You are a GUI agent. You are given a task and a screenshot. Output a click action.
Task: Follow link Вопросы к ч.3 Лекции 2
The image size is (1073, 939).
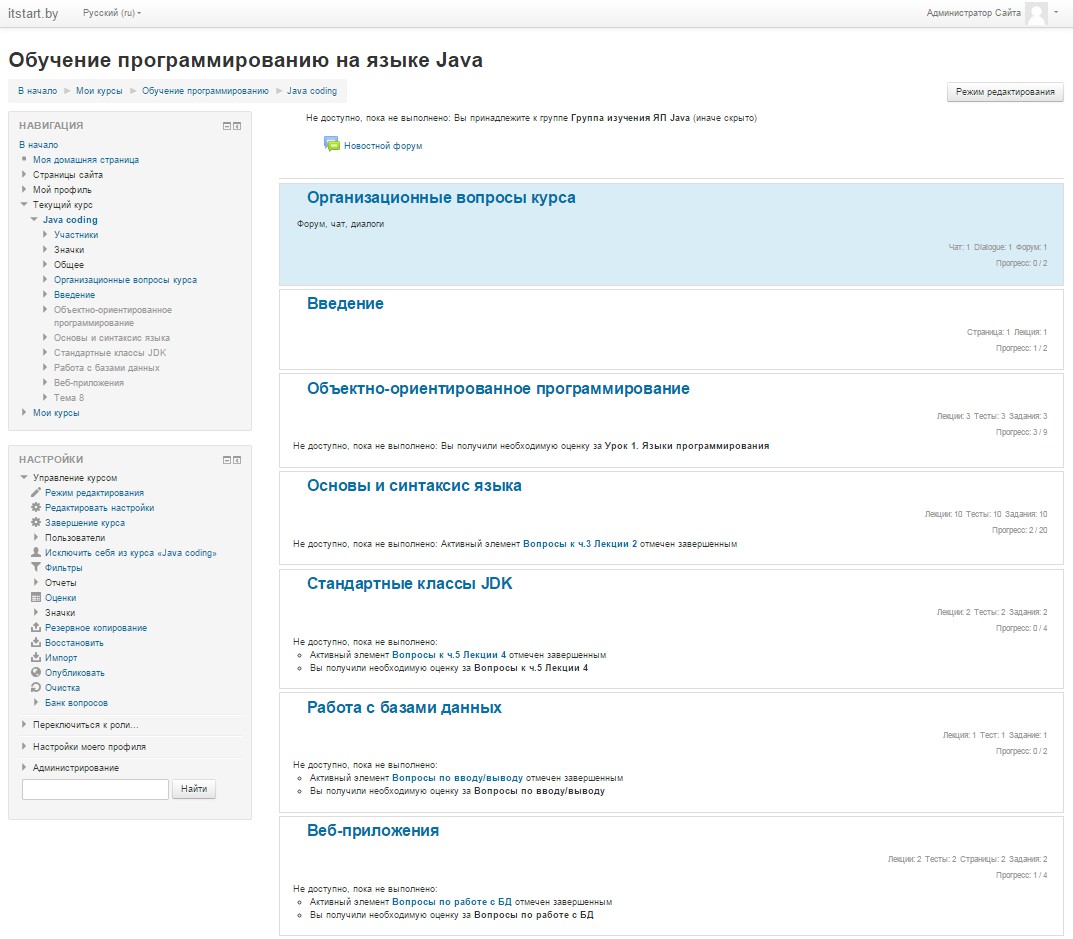coord(580,544)
